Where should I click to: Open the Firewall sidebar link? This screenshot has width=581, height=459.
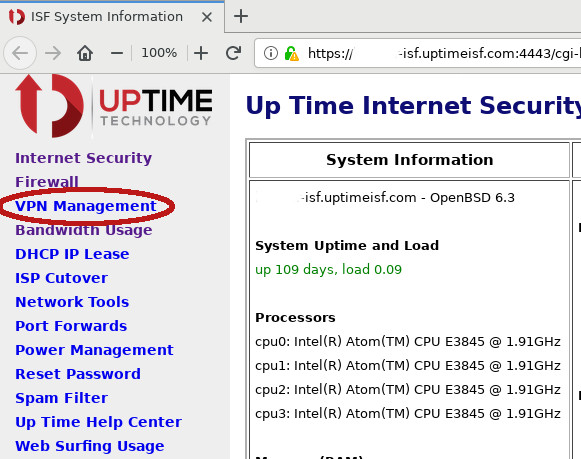[x=47, y=182]
